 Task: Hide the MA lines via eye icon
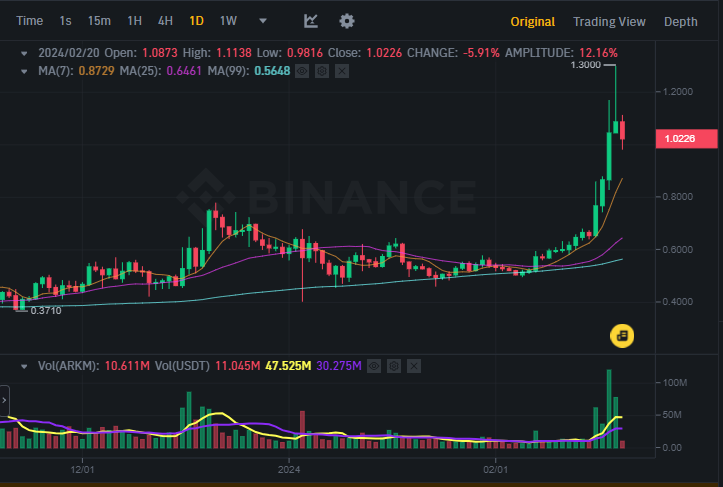pos(302,71)
